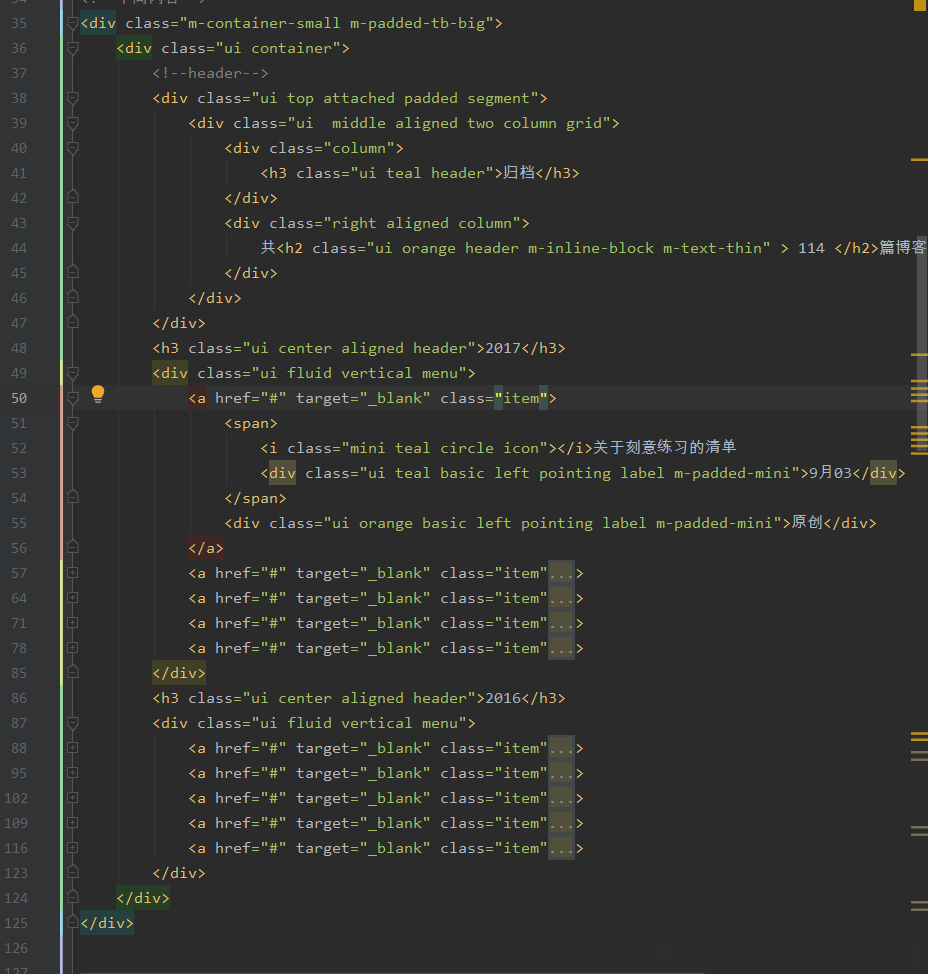Click the text "m-container-small" on line 35
The image size is (928, 974).
click(x=264, y=24)
